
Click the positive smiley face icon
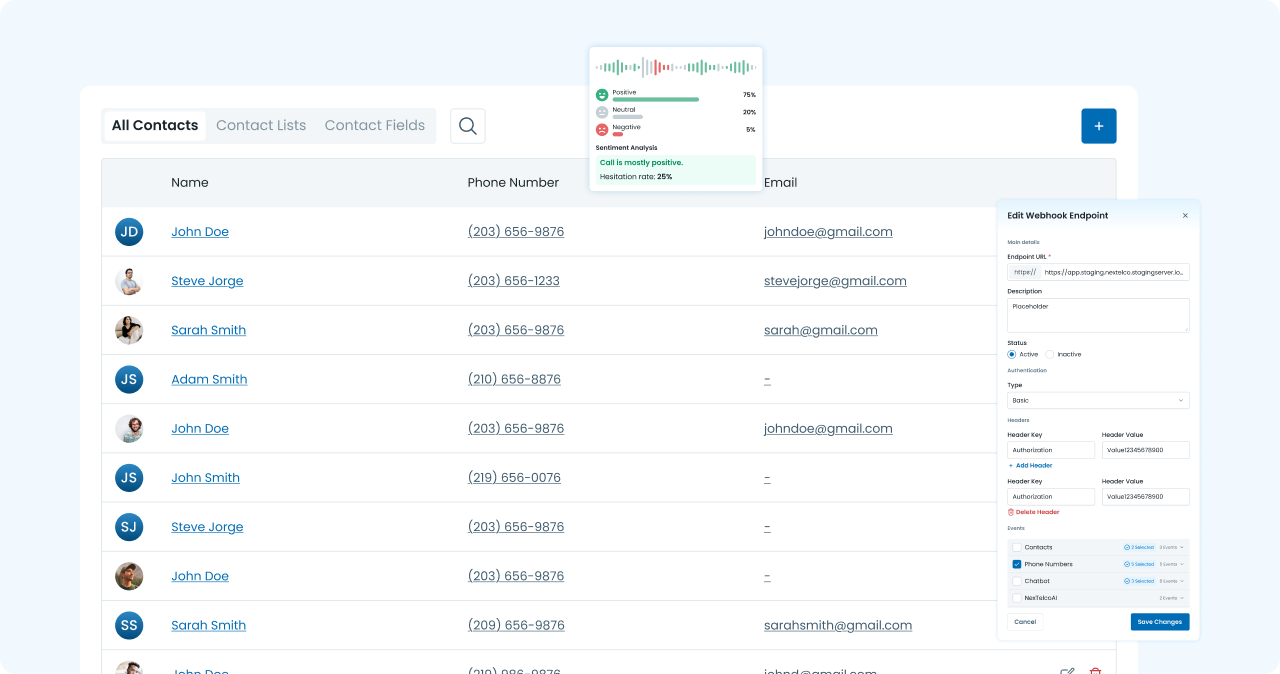coord(602,95)
